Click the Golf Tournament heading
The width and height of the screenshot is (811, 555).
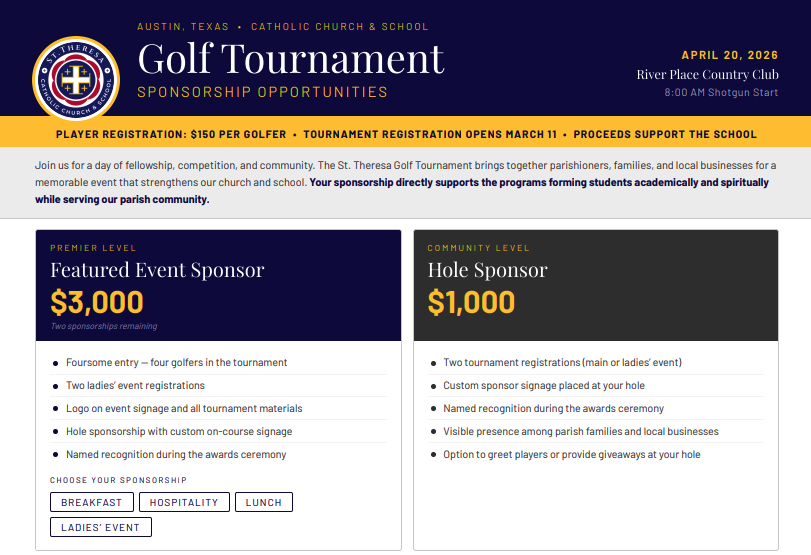pos(290,59)
